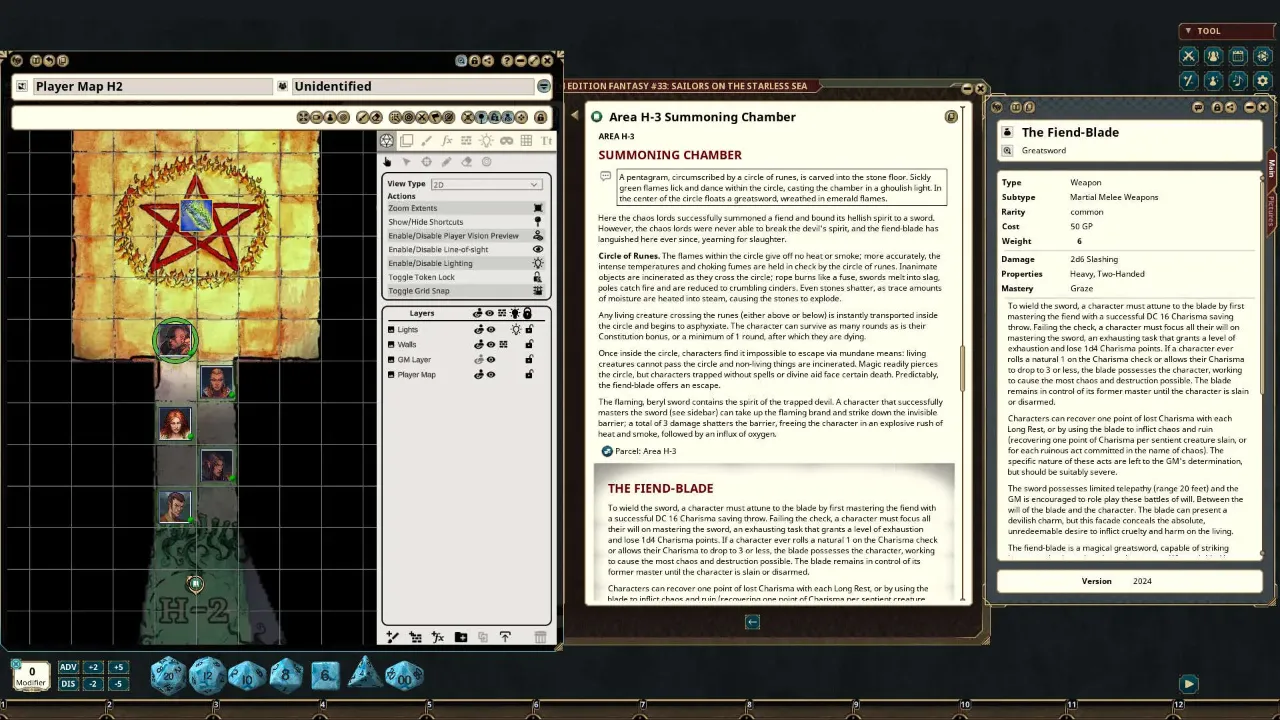Toggle visibility eye of GM Layer
The height and width of the screenshot is (720, 1280).
tap(491, 359)
